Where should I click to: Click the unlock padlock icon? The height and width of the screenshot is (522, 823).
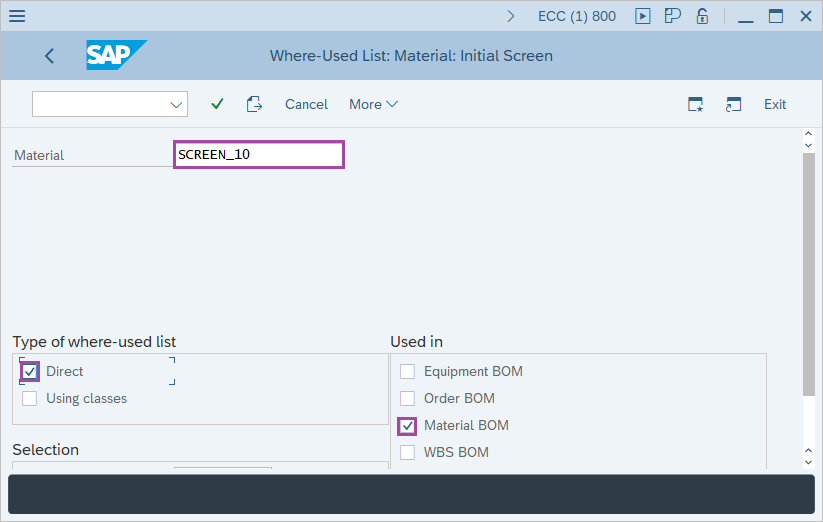(702, 16)
